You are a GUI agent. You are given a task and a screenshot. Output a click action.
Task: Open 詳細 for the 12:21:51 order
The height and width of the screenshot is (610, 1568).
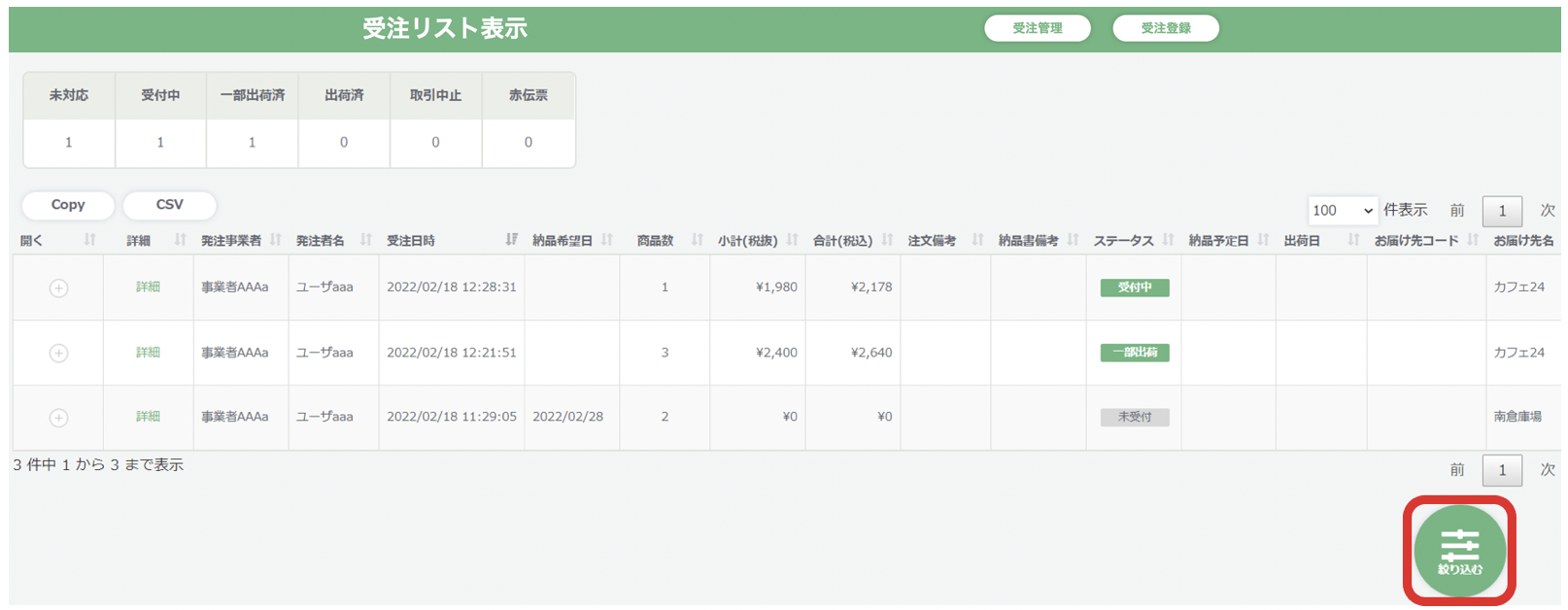(148, 353)
